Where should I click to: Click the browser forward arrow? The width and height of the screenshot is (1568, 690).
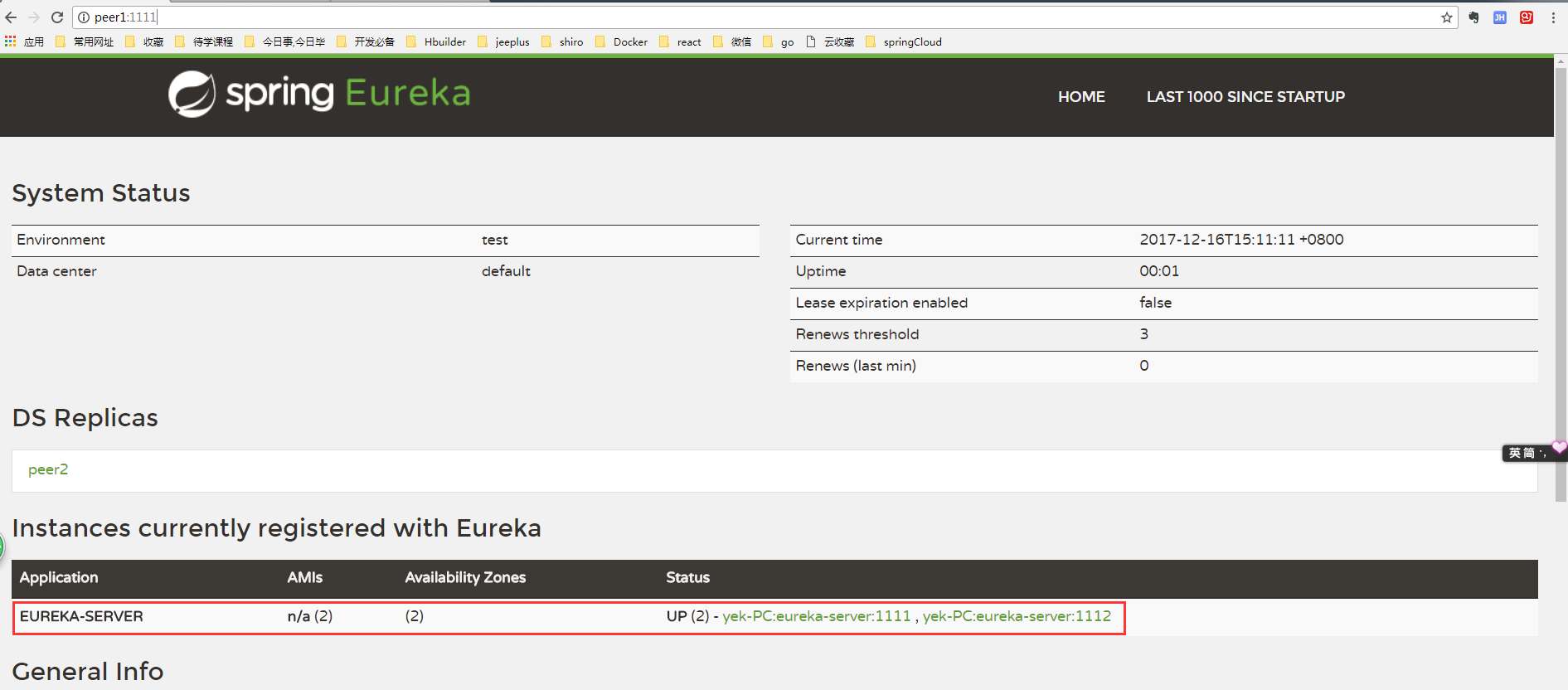(x=34, y=17)
